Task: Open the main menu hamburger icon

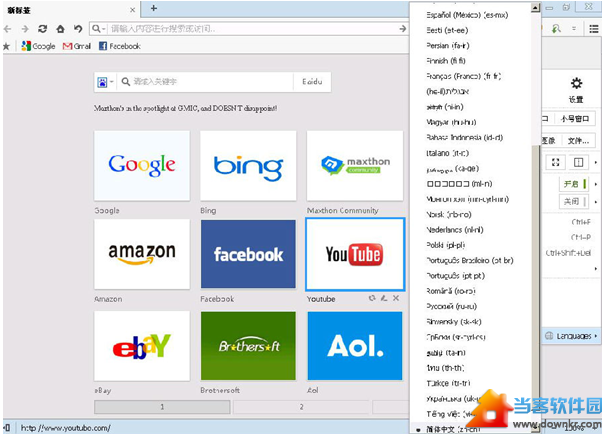Action: (594, 29)
